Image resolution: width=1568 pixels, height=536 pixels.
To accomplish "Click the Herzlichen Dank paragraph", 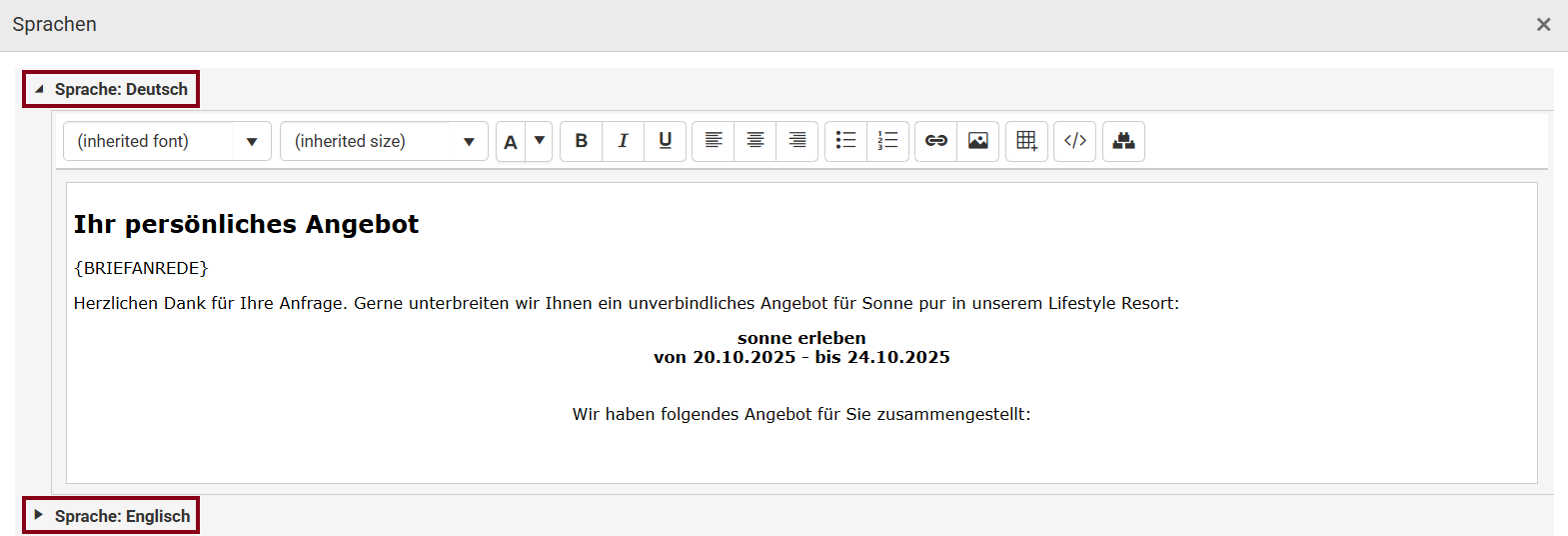I will coord(627,303).
